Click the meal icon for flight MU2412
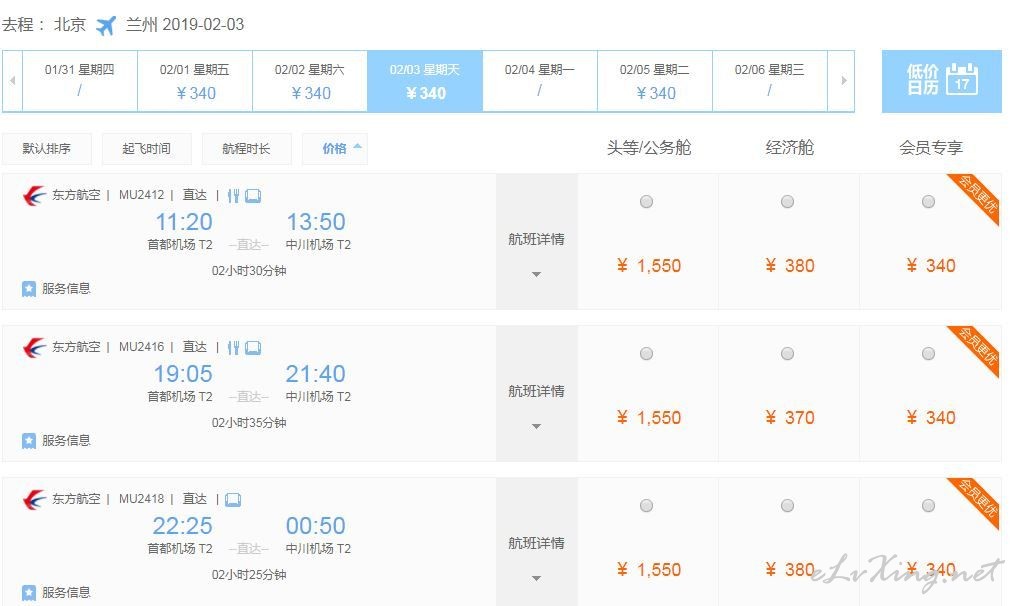 point(234,196)
